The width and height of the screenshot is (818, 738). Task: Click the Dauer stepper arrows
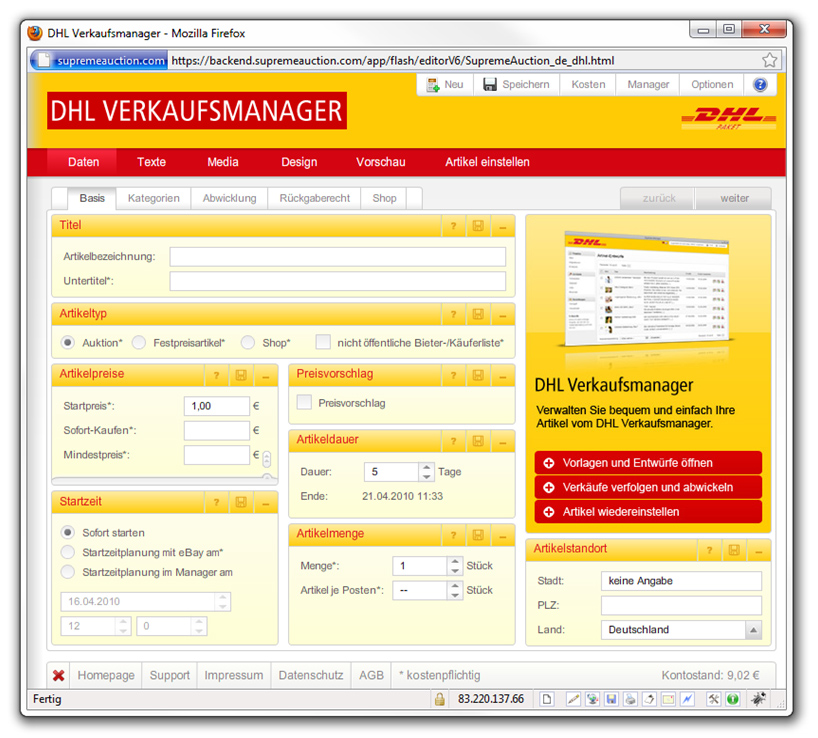[426, 471]
